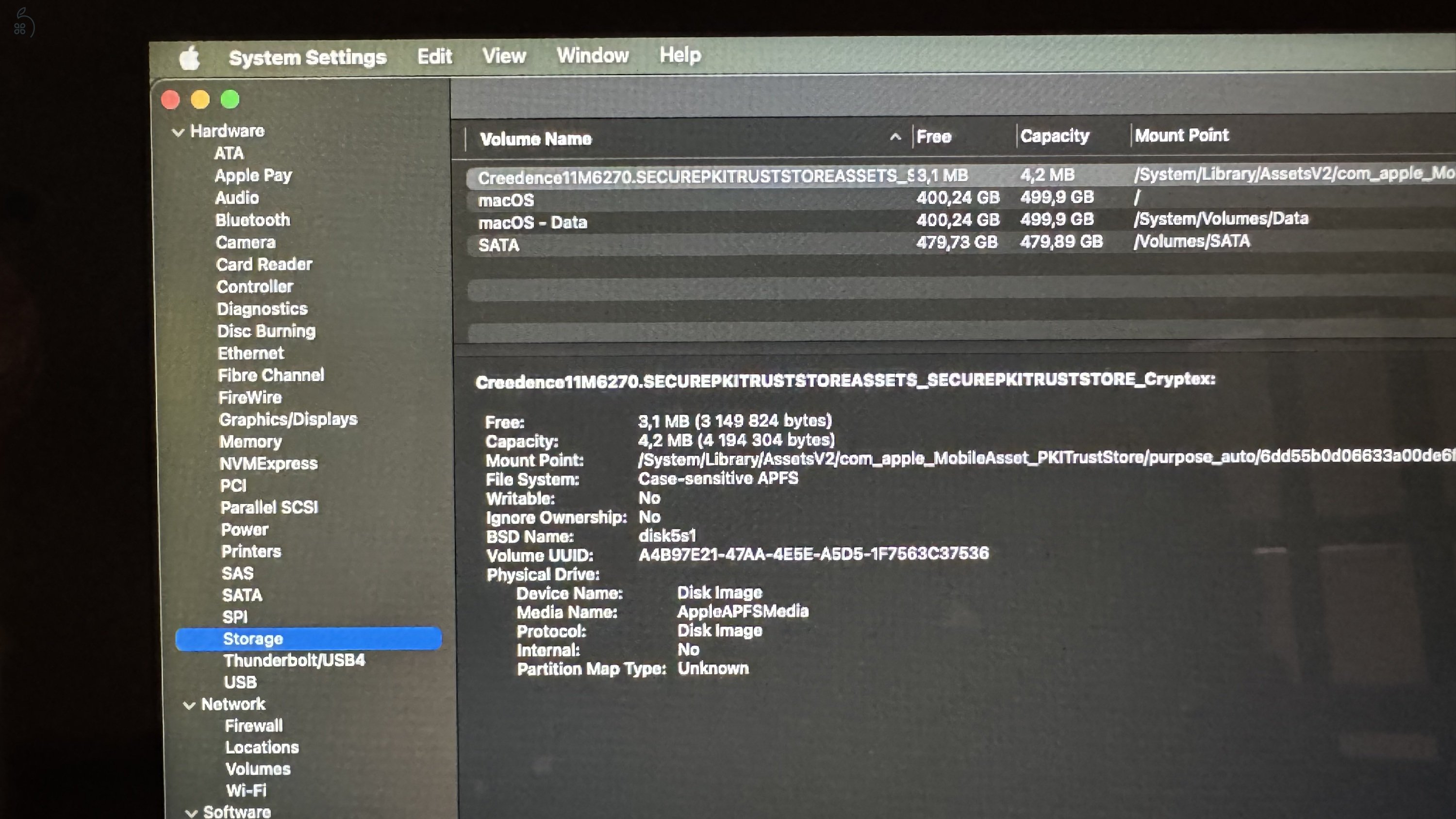Click the Creedence11M6270 details heading
Viewport: 1456px width, 819px height.
point(845,381)
